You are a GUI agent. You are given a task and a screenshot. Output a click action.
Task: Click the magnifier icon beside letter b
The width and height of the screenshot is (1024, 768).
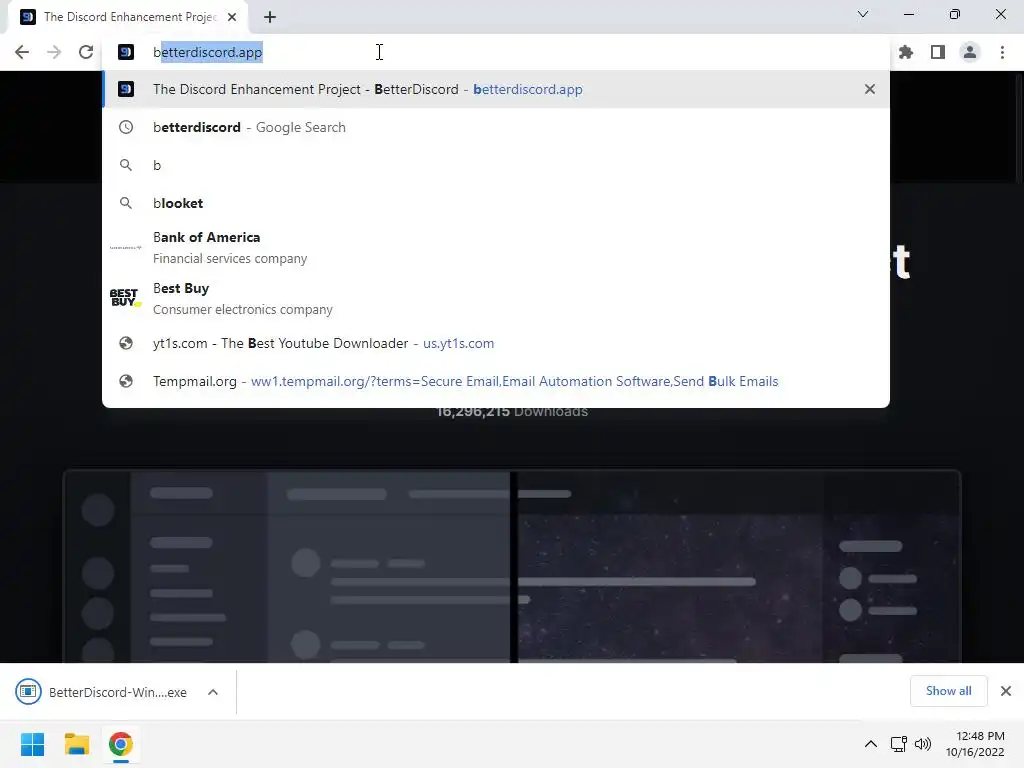(x=126, y=165)
